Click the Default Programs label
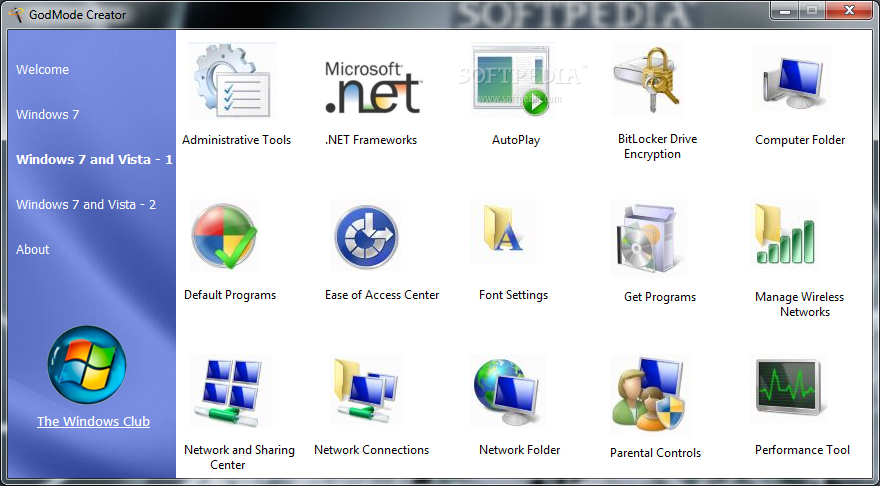The width and height of the screenshot is (880, 486). coord(230,295)
